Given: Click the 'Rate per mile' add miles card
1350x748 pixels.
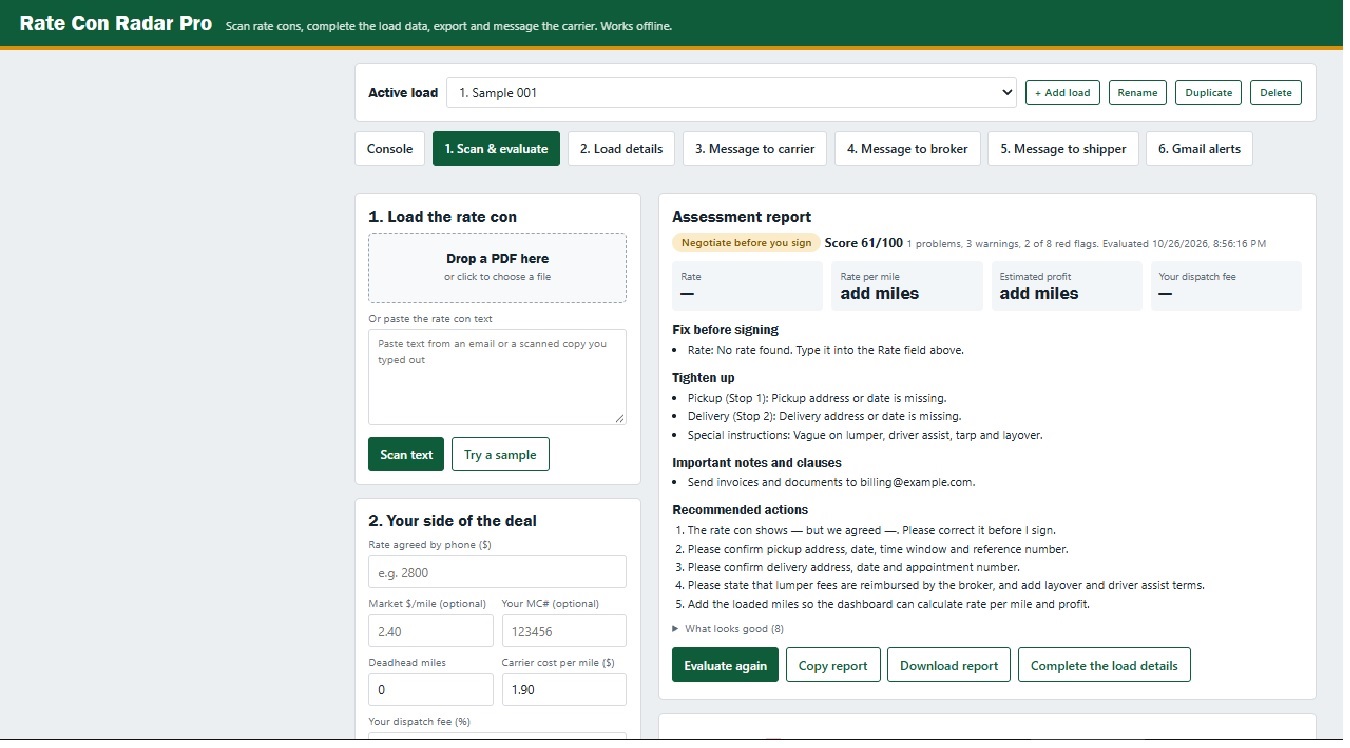Looking at the screenshot, I should (907, 286).
